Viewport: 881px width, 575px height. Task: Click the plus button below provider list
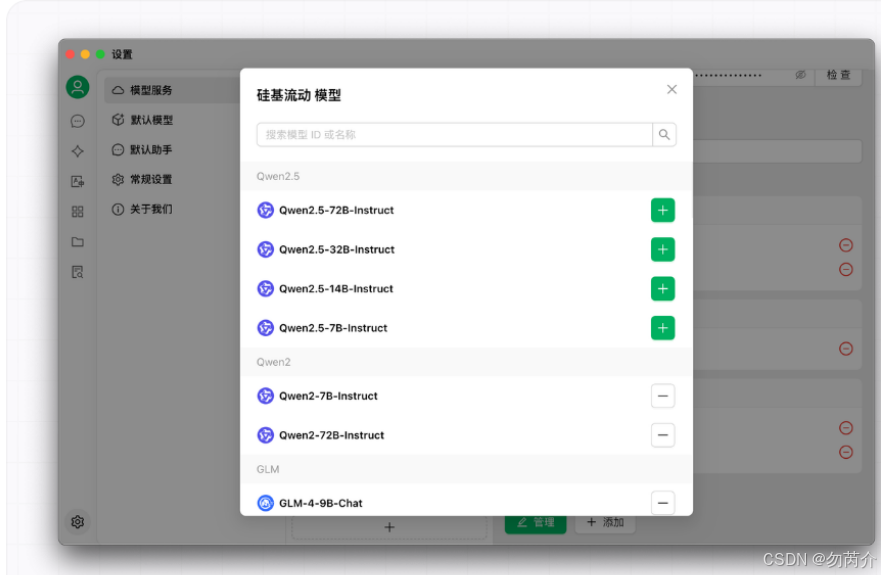click(389, 527)
